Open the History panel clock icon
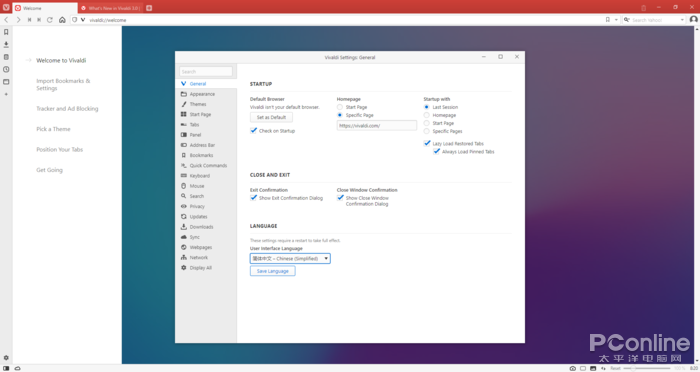The image size is (700, 372). pyautogui.click(x=6, y=70)
